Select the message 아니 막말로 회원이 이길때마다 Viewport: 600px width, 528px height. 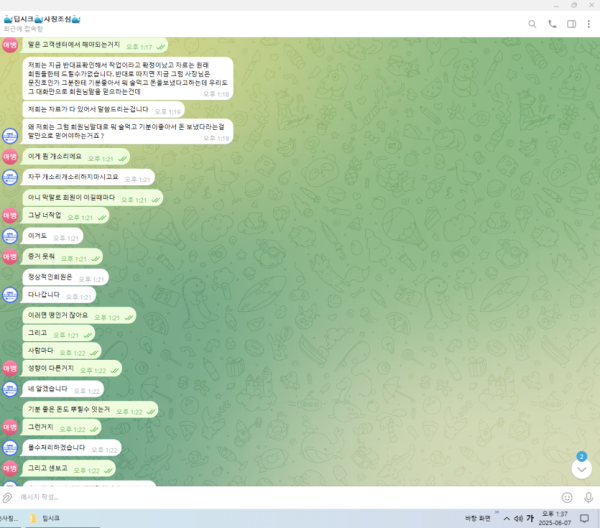93,198
